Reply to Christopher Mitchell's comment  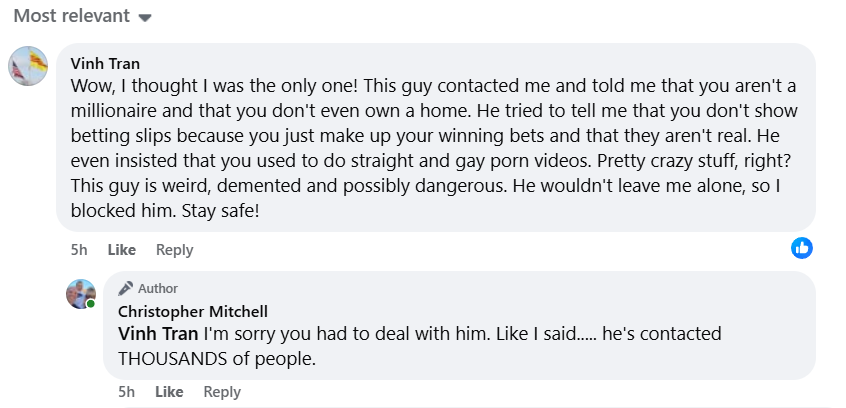tap(222, 392)
